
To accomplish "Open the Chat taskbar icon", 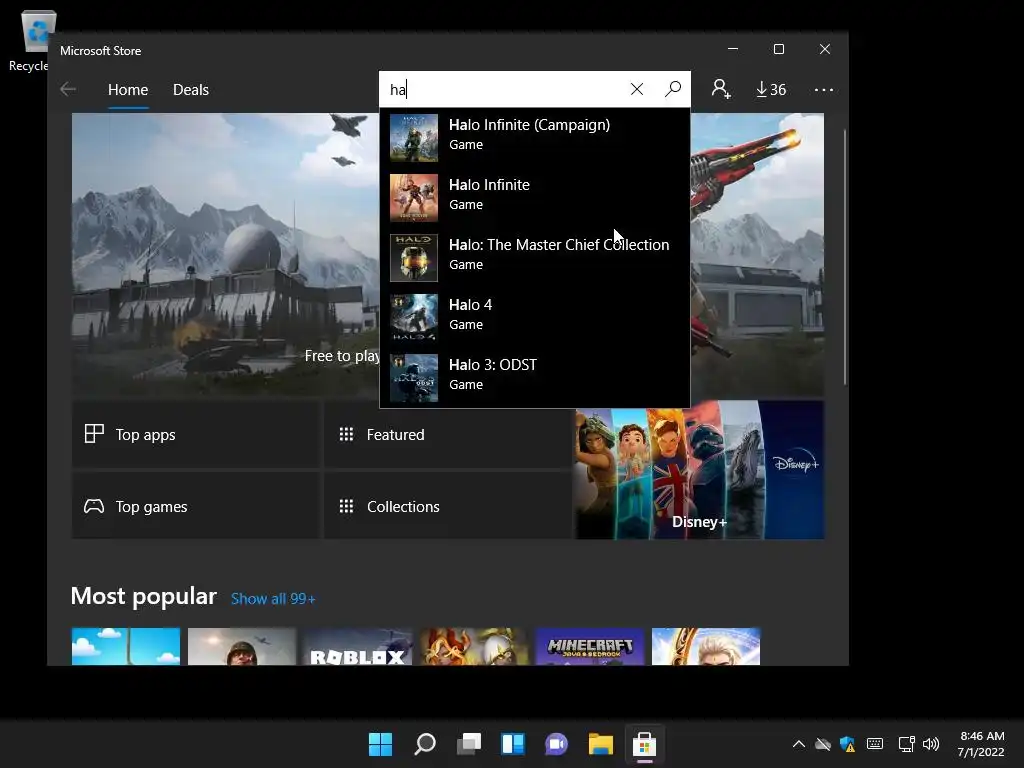I will (x=556, y=744).
